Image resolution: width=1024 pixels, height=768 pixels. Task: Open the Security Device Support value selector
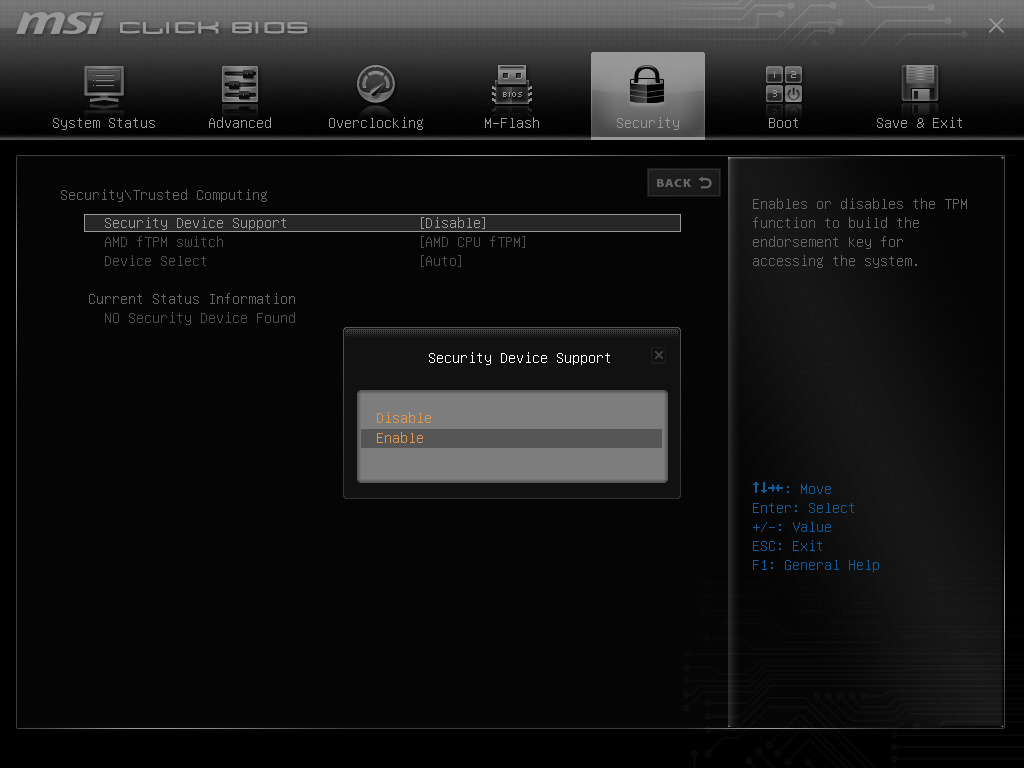click(452, 222)
